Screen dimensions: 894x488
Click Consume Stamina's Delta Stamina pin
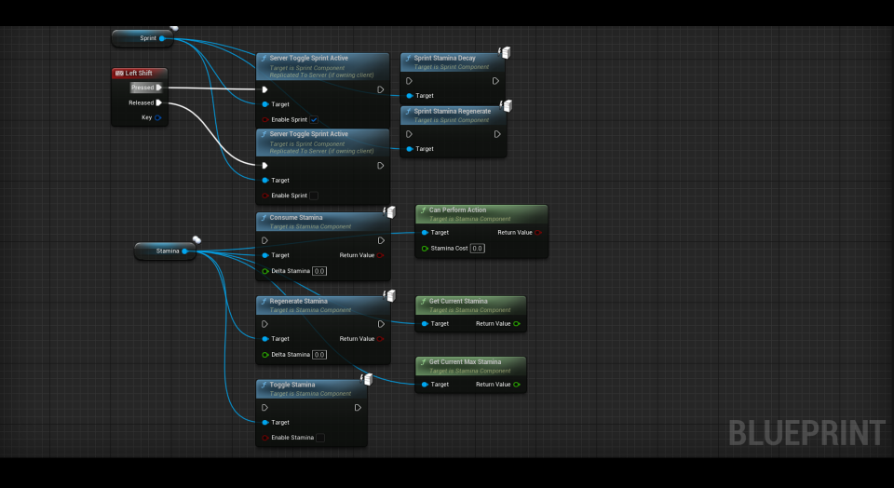click(265, 271)
